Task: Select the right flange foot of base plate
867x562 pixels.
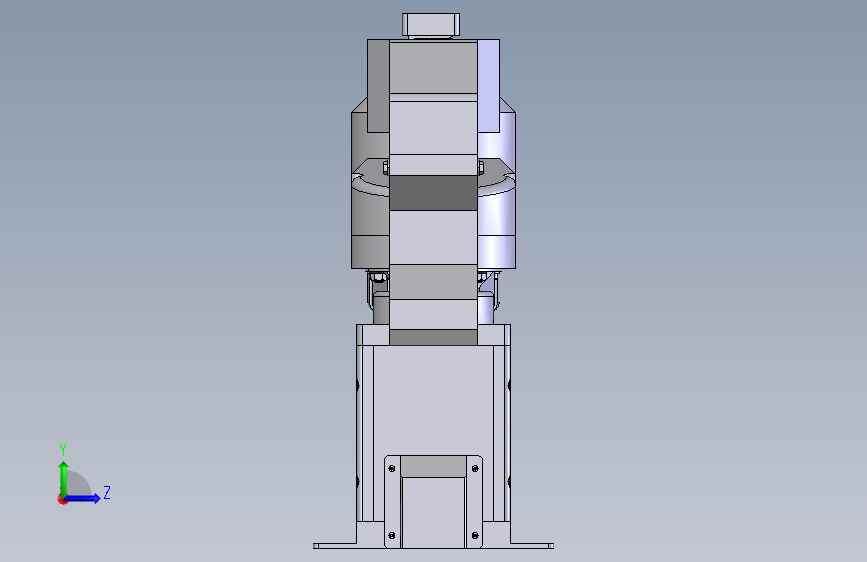Action: pyautogui.click(x=532, y=546)
